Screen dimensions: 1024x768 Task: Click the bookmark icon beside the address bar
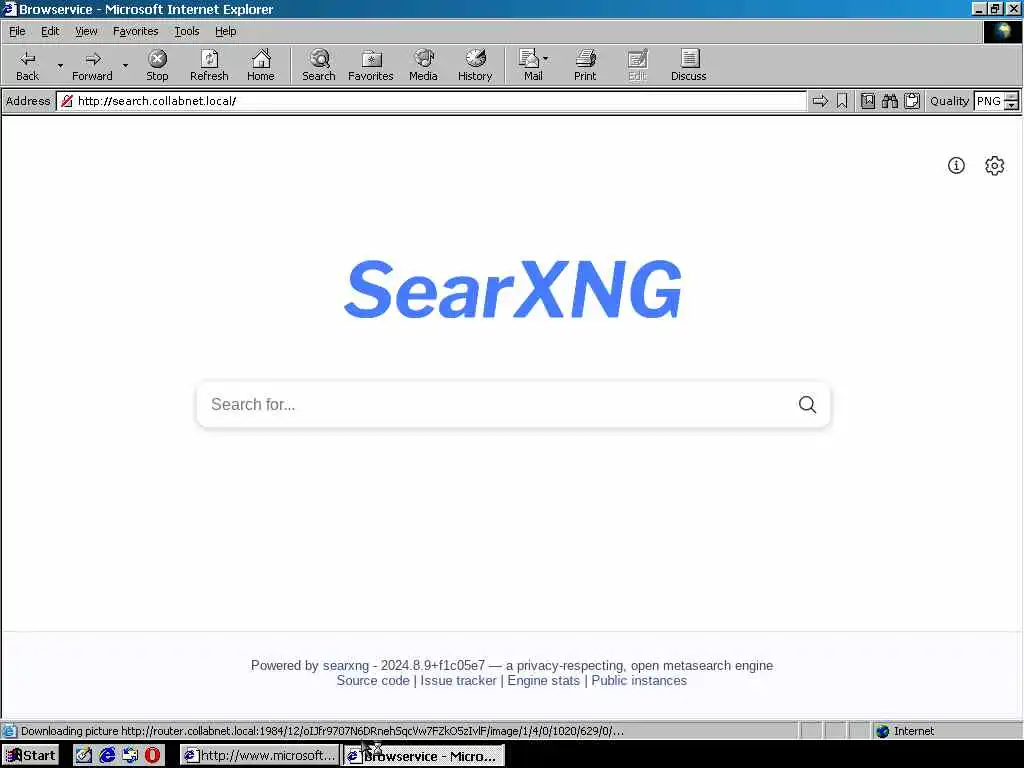click(x=842, y=101)
